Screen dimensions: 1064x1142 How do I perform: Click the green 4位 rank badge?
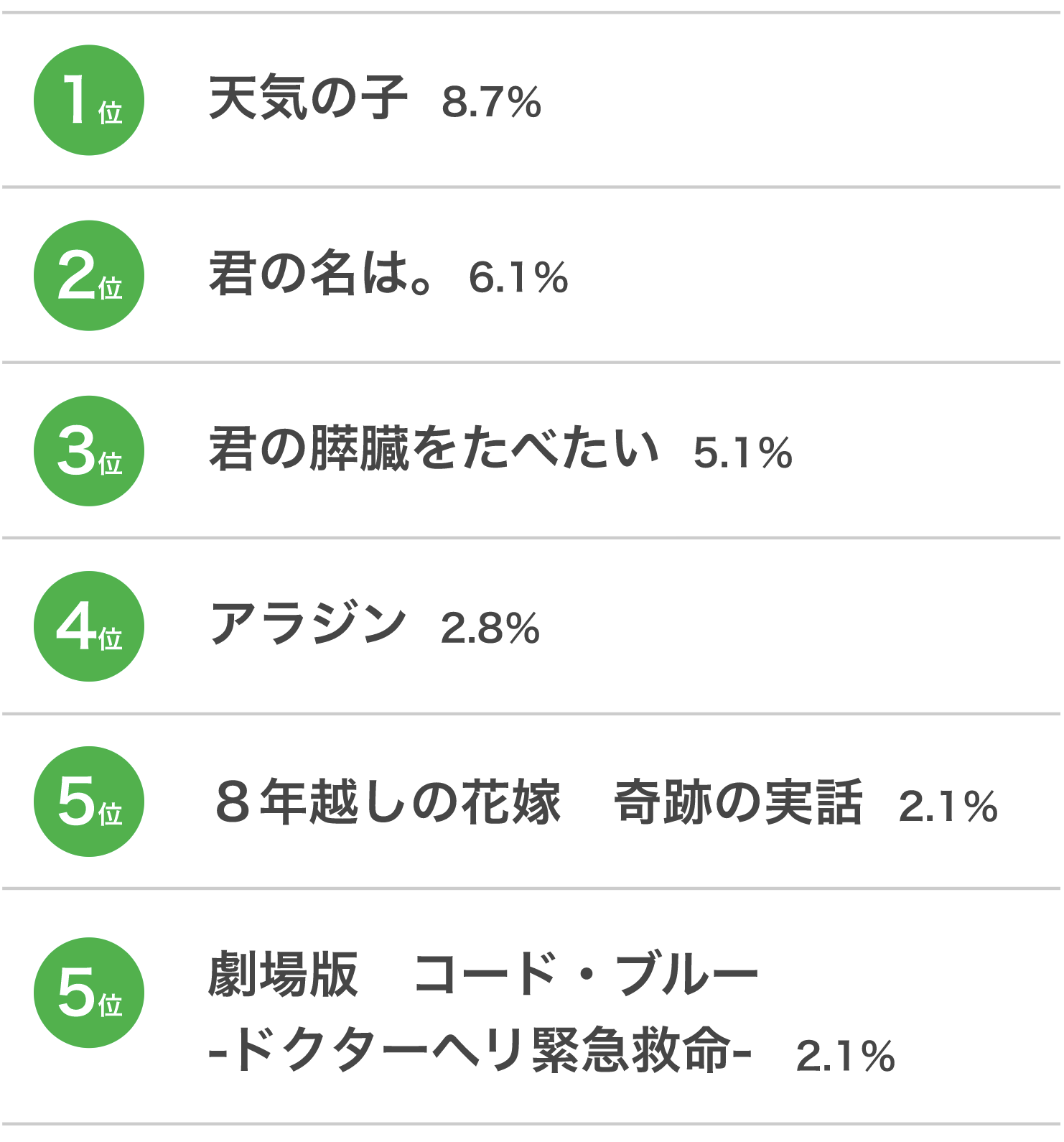coord(89,626)
